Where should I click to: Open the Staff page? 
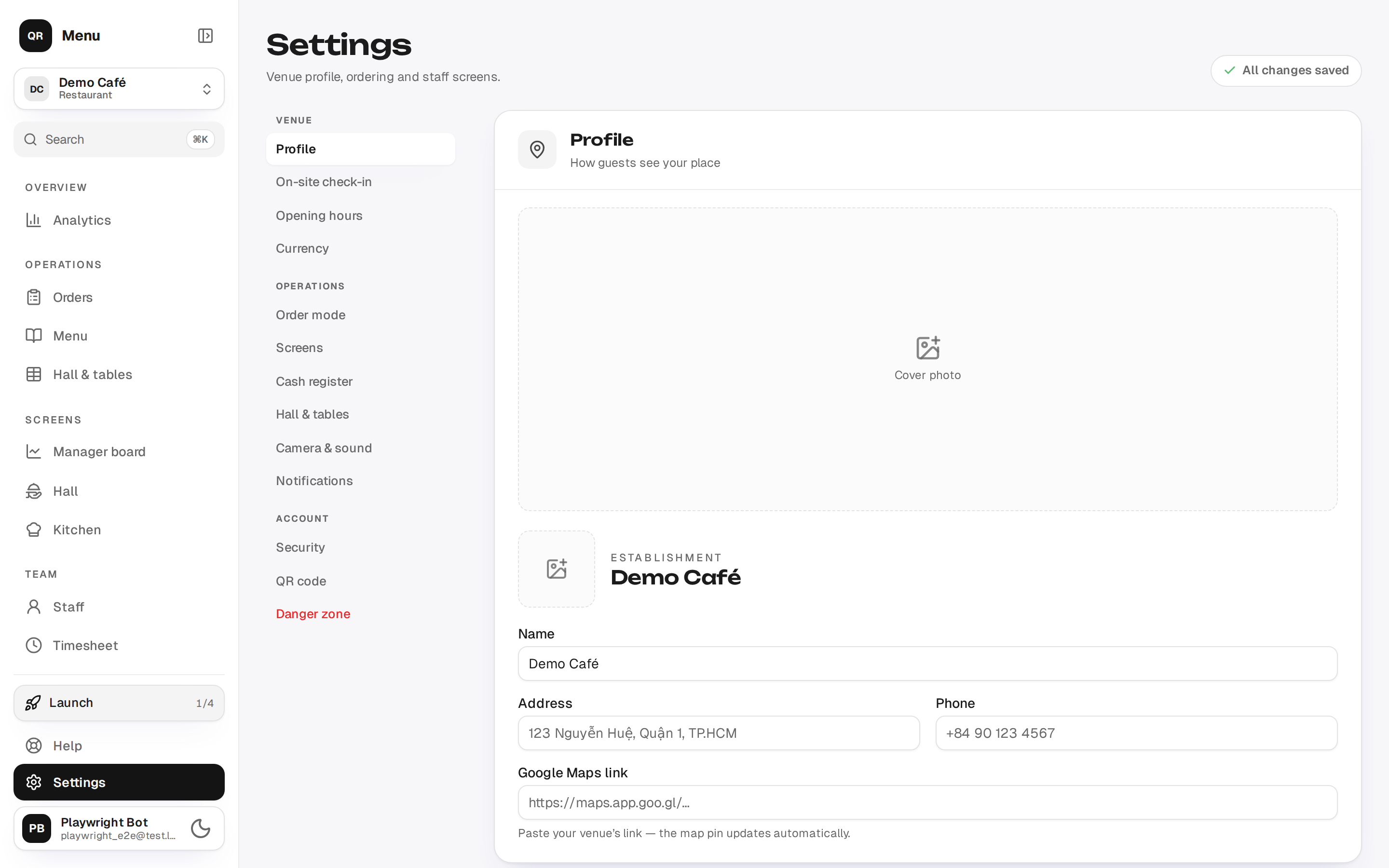(119, 607)
